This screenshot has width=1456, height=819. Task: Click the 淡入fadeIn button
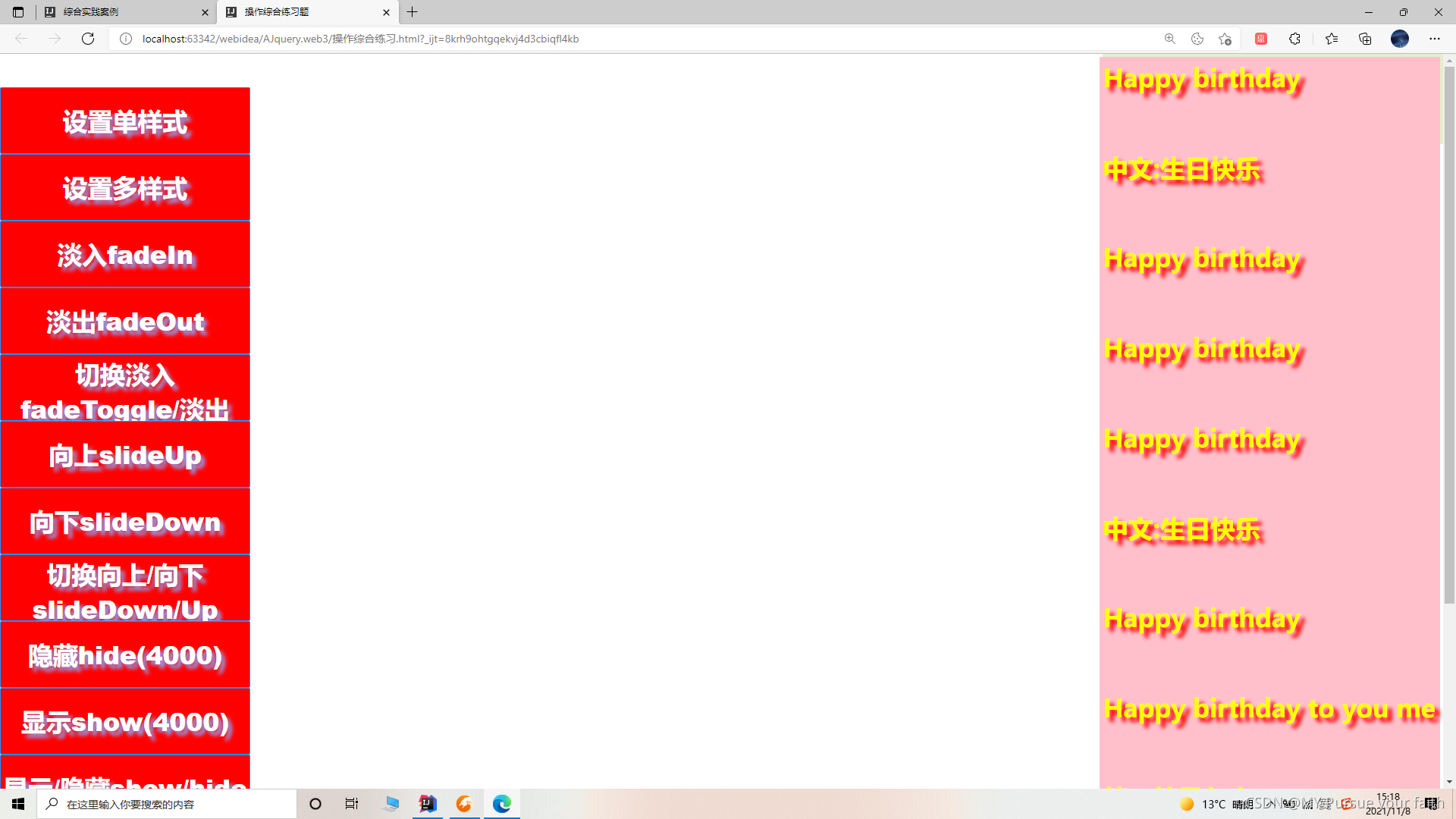click(x=125, y=255)
